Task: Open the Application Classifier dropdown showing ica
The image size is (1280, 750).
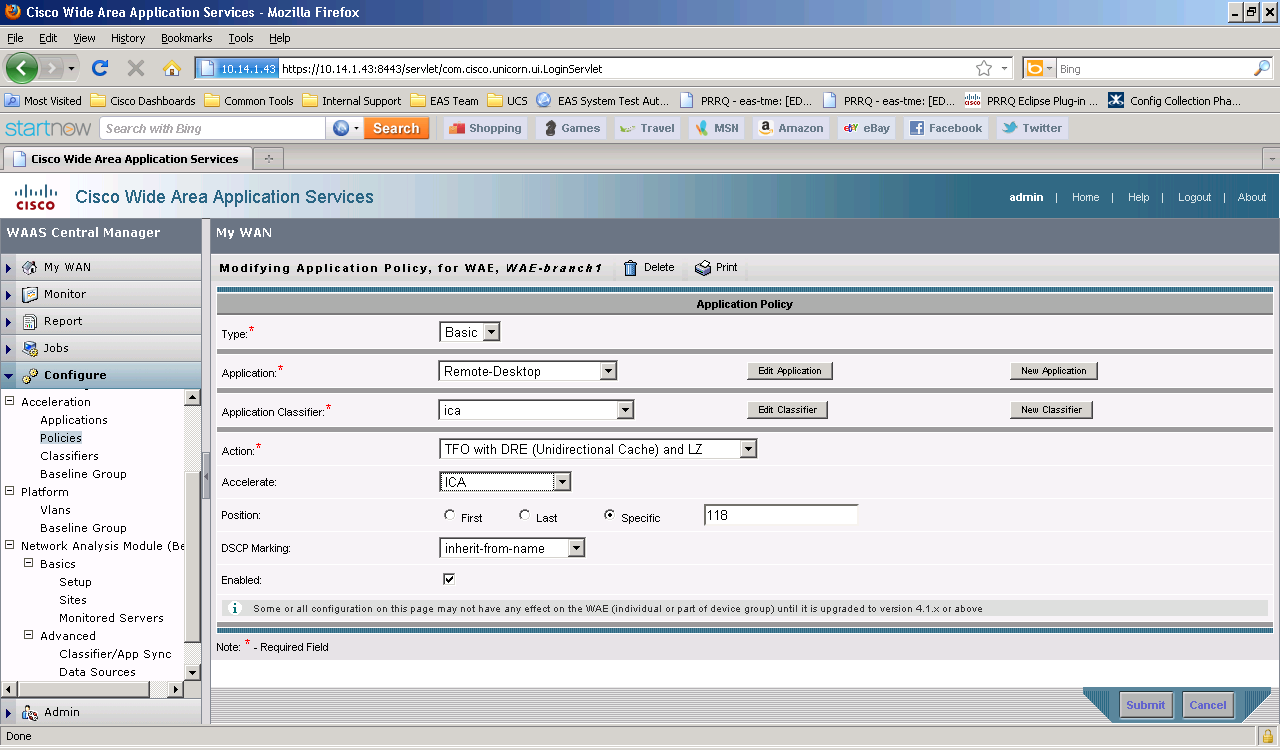Action: (x=537, y=410)
